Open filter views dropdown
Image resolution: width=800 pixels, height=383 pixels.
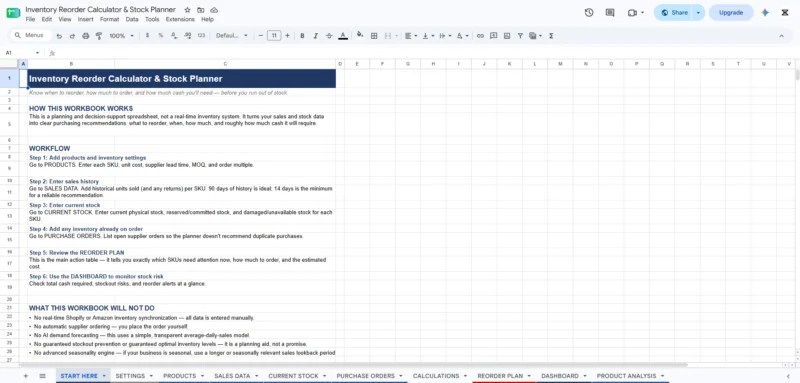[x=535, y=36]
